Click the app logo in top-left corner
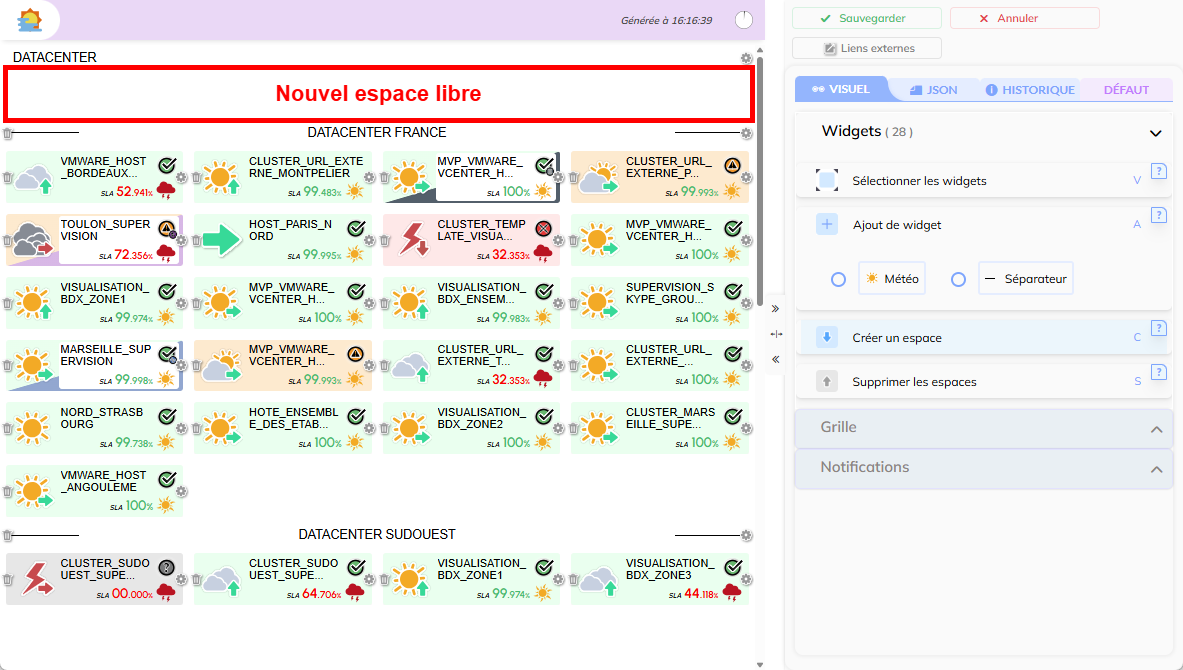This screenshot has height=670, width=1183. click(x=31, y=20)
